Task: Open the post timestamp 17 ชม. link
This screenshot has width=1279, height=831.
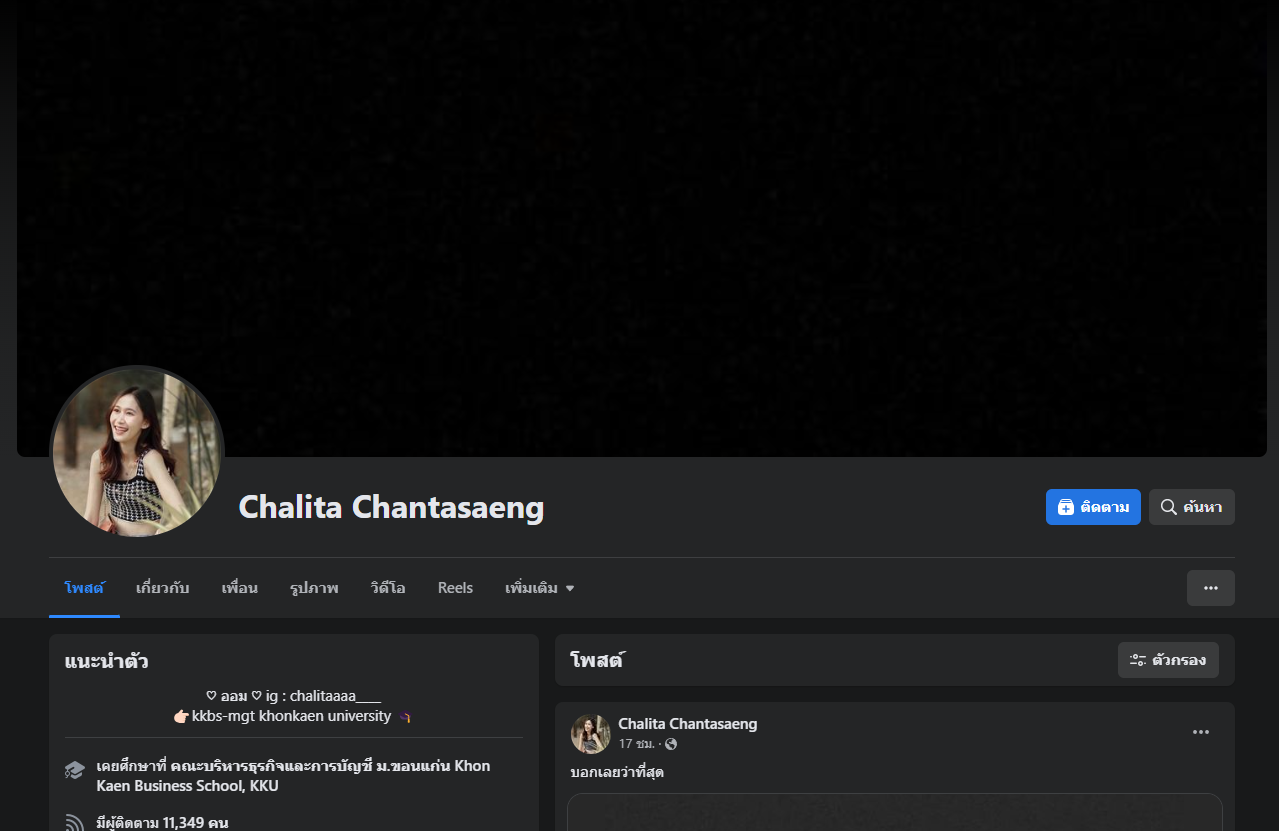Action: tap(636, 744)
